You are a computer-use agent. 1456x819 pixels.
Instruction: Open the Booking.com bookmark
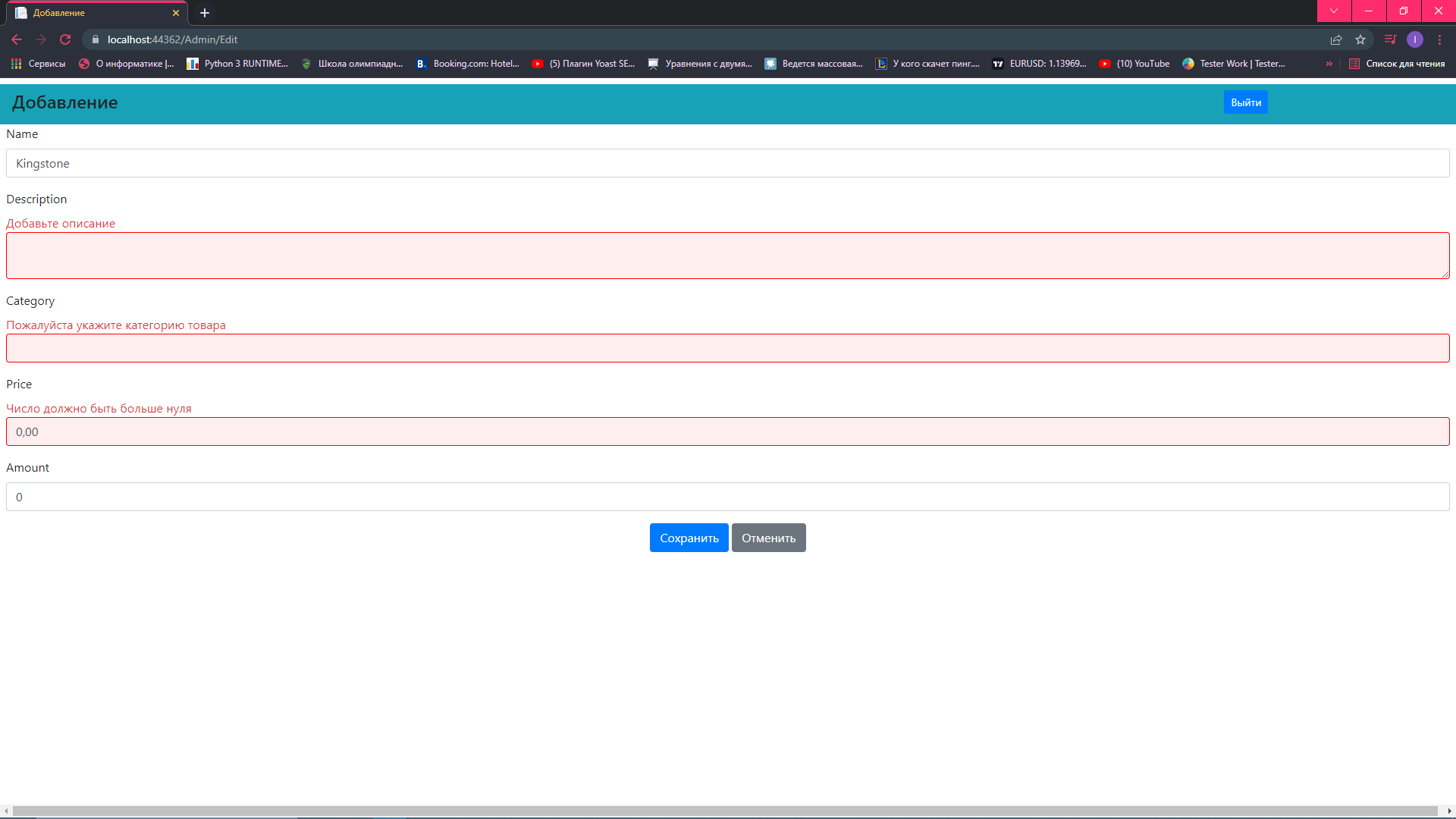click(x=468, y=64)
